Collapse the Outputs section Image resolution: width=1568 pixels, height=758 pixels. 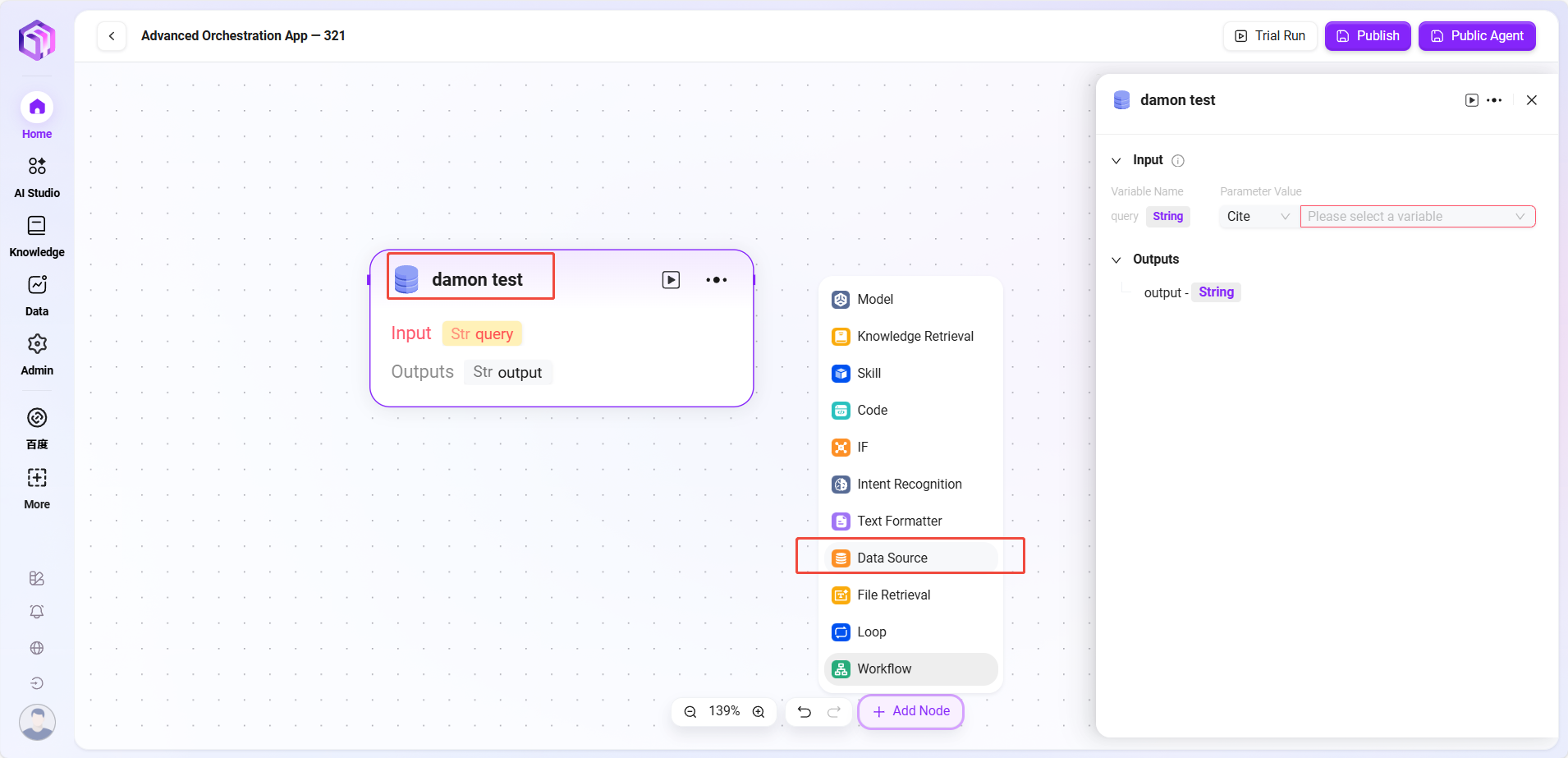tap(1116, 260)
